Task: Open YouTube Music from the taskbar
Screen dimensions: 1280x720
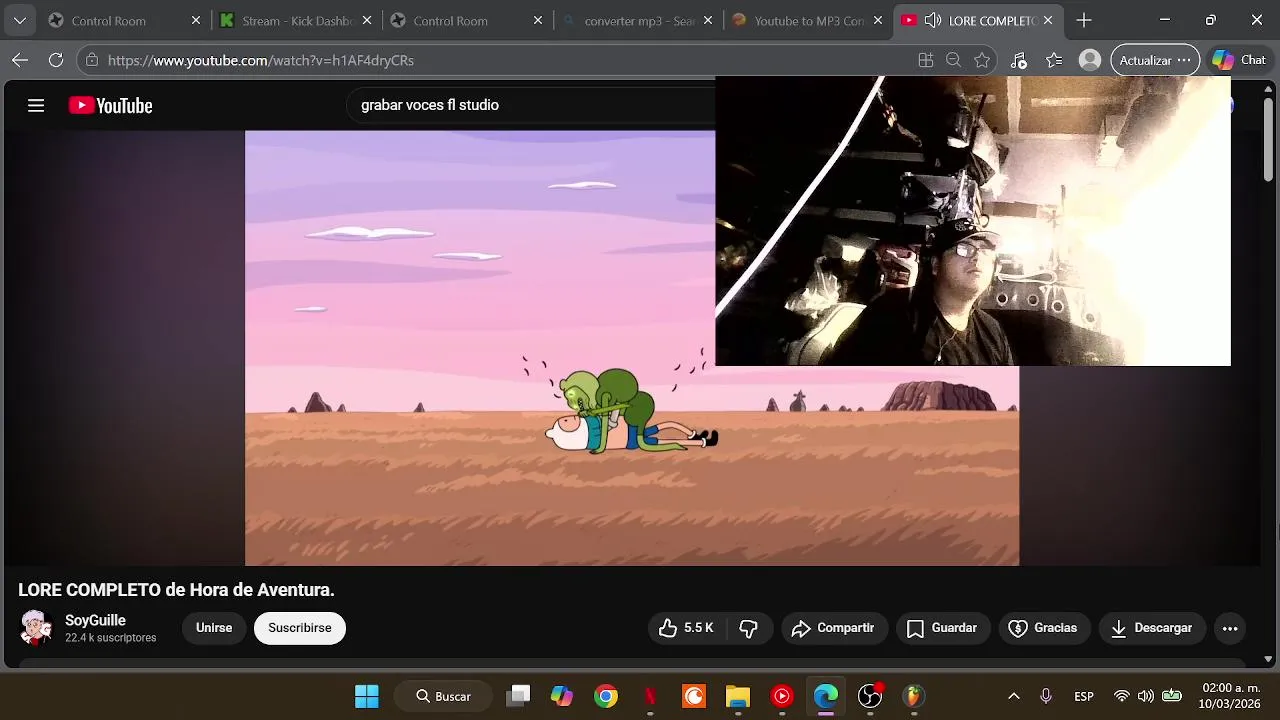Action: point(782,696)
